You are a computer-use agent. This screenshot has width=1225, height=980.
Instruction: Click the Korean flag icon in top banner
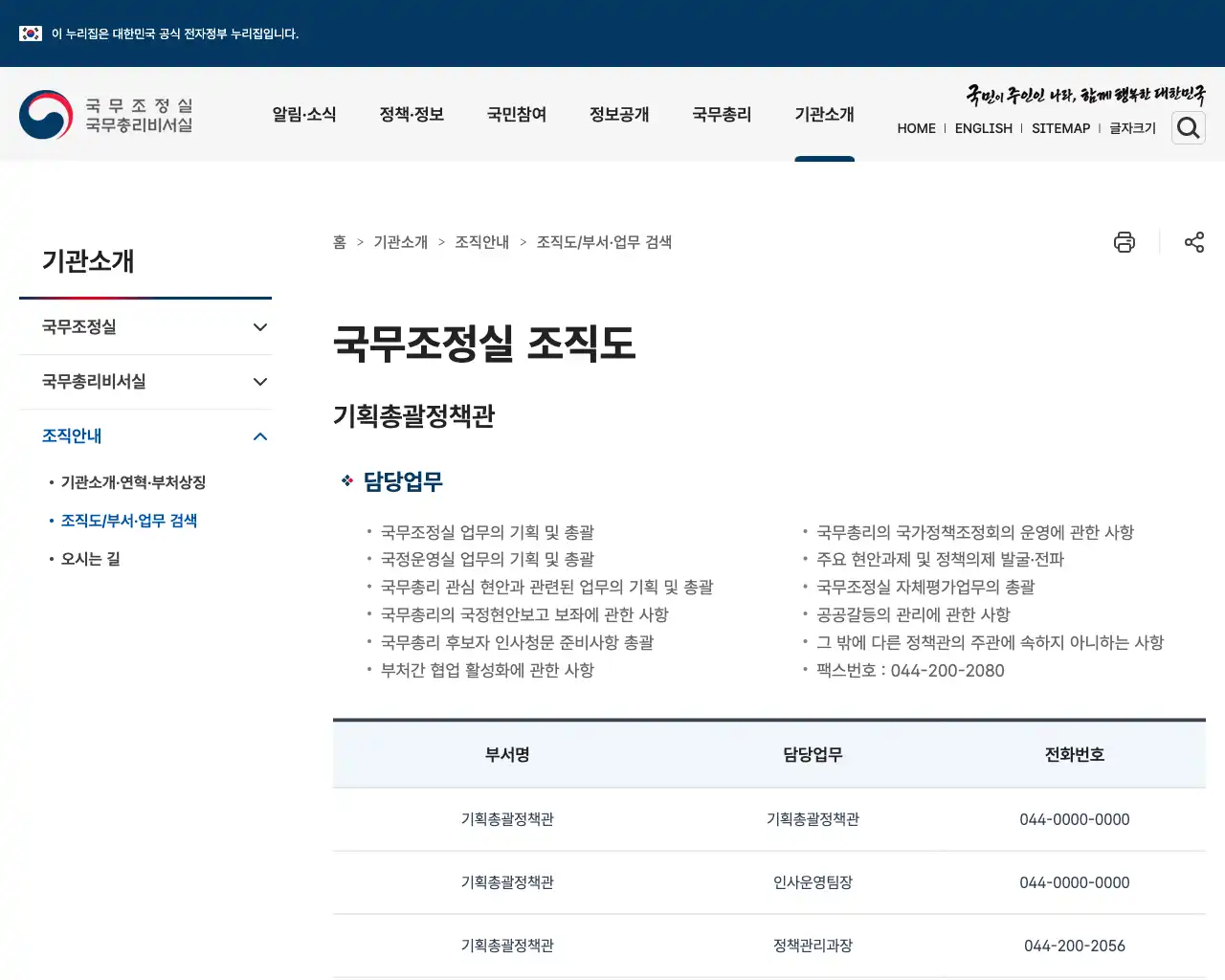point(31,33)
